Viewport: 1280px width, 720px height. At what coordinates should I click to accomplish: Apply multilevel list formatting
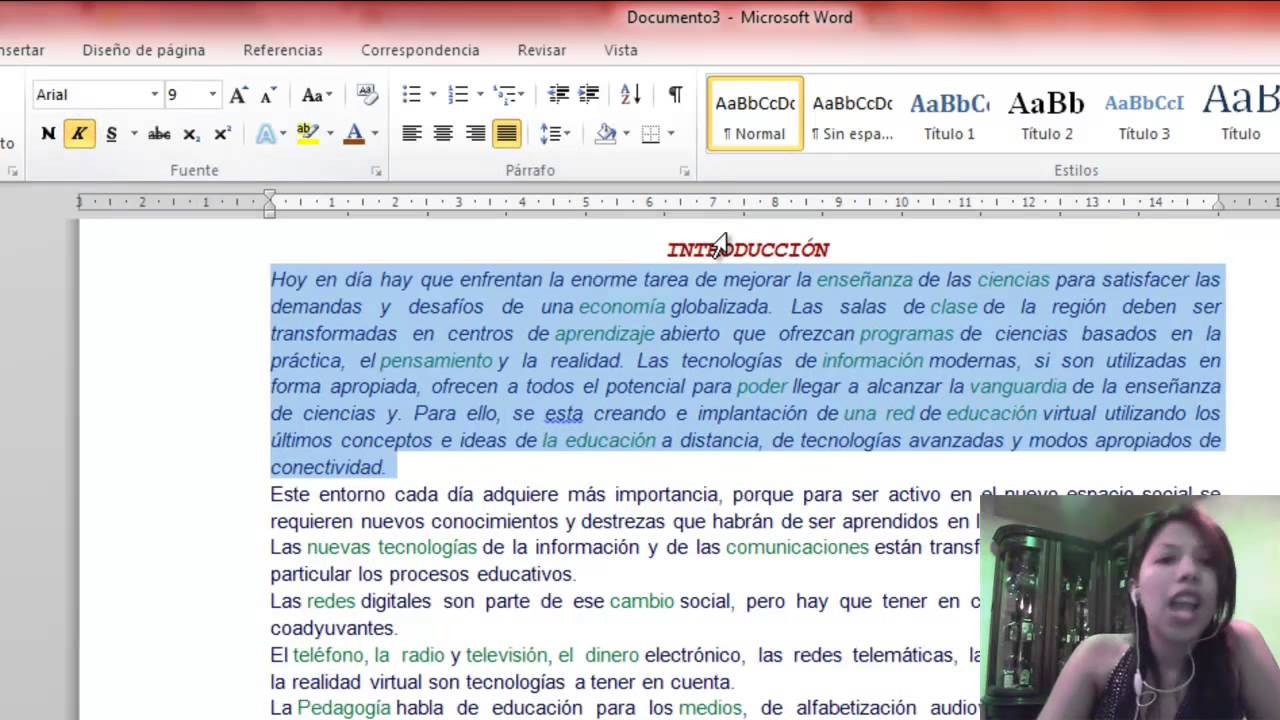(505, 95)
